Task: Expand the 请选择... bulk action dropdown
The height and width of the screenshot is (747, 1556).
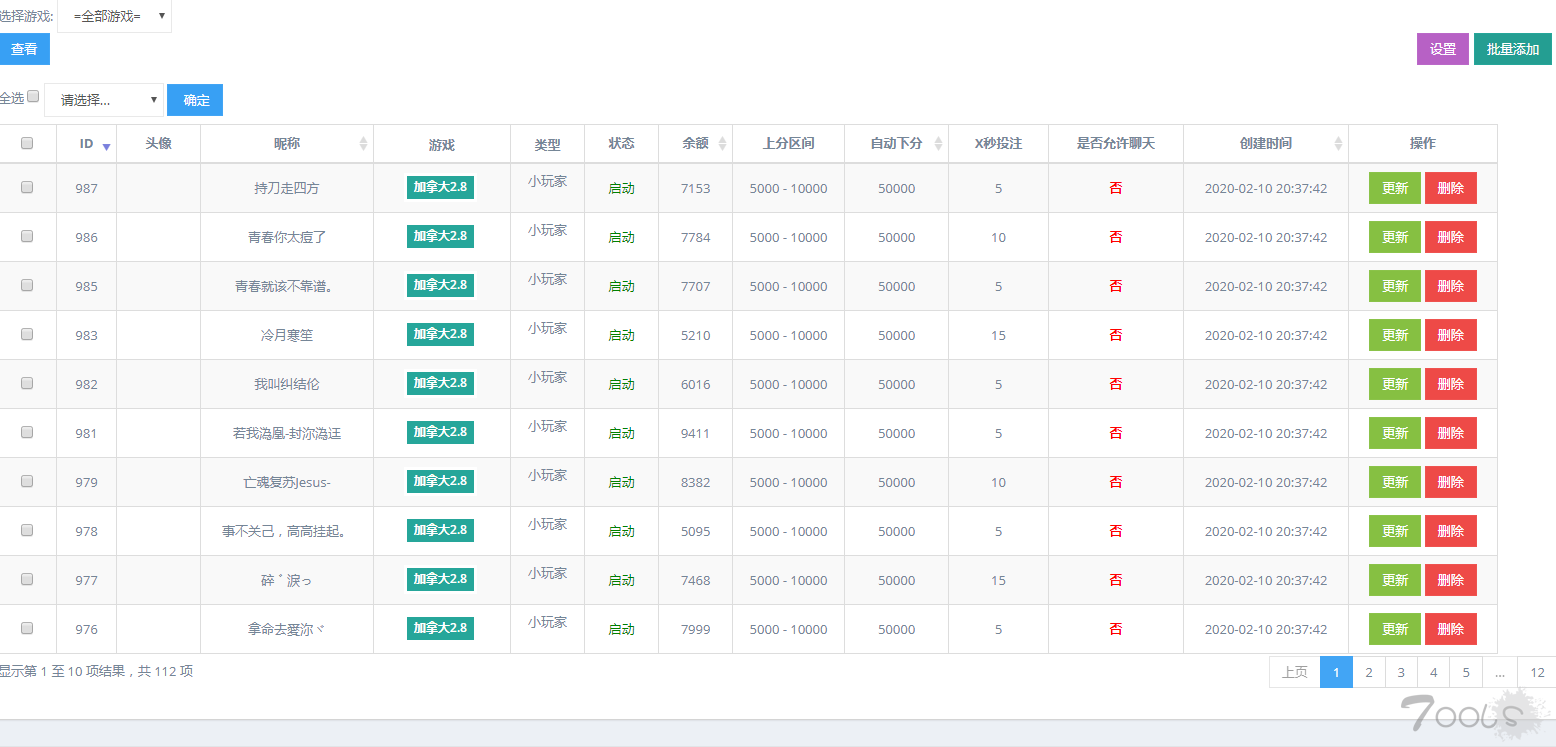Action: pyautogui.click(x=104, y=100)
